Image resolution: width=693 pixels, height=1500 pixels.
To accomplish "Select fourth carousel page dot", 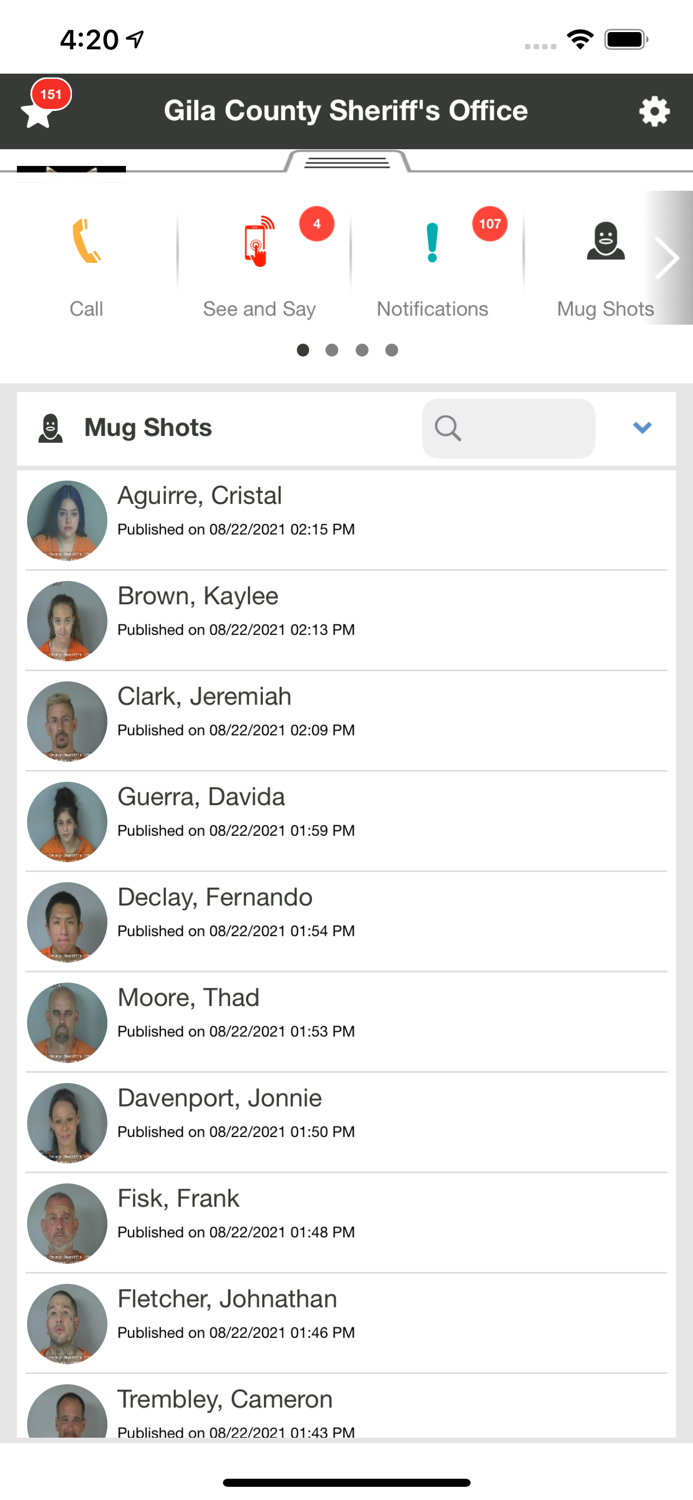I will (x=392, y=350).
